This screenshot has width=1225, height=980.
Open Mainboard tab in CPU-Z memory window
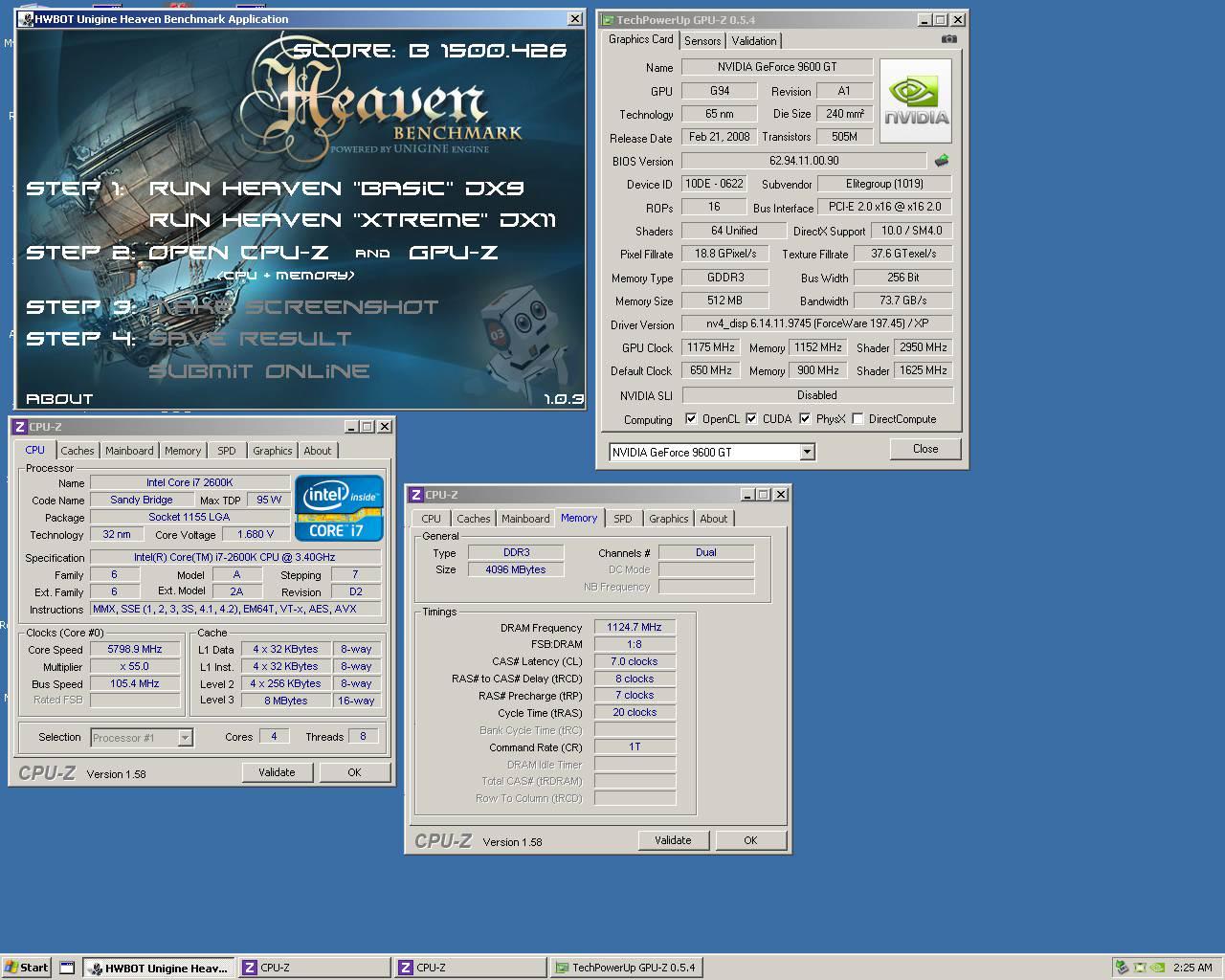click(525, 519)
